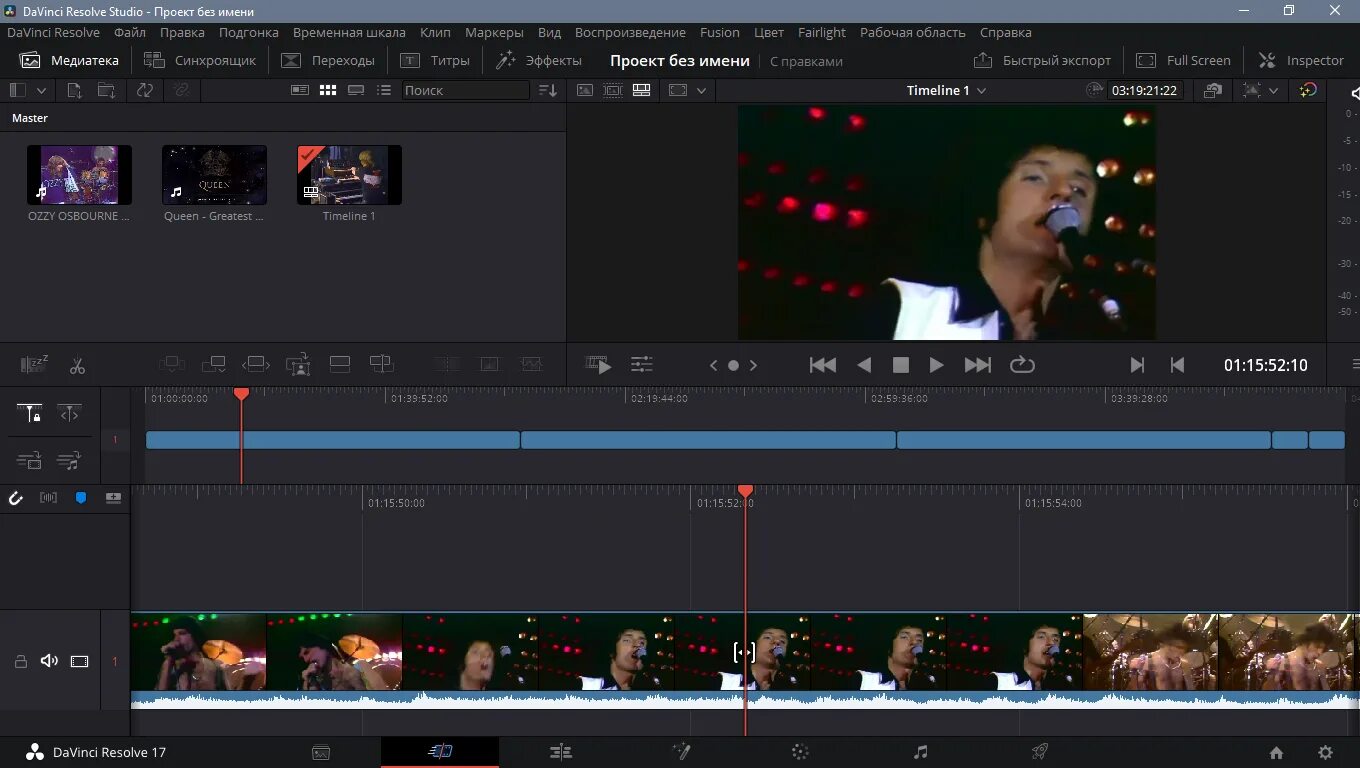Jump to the end of timeline
The image size is (1360, 768).
point(977,365)
